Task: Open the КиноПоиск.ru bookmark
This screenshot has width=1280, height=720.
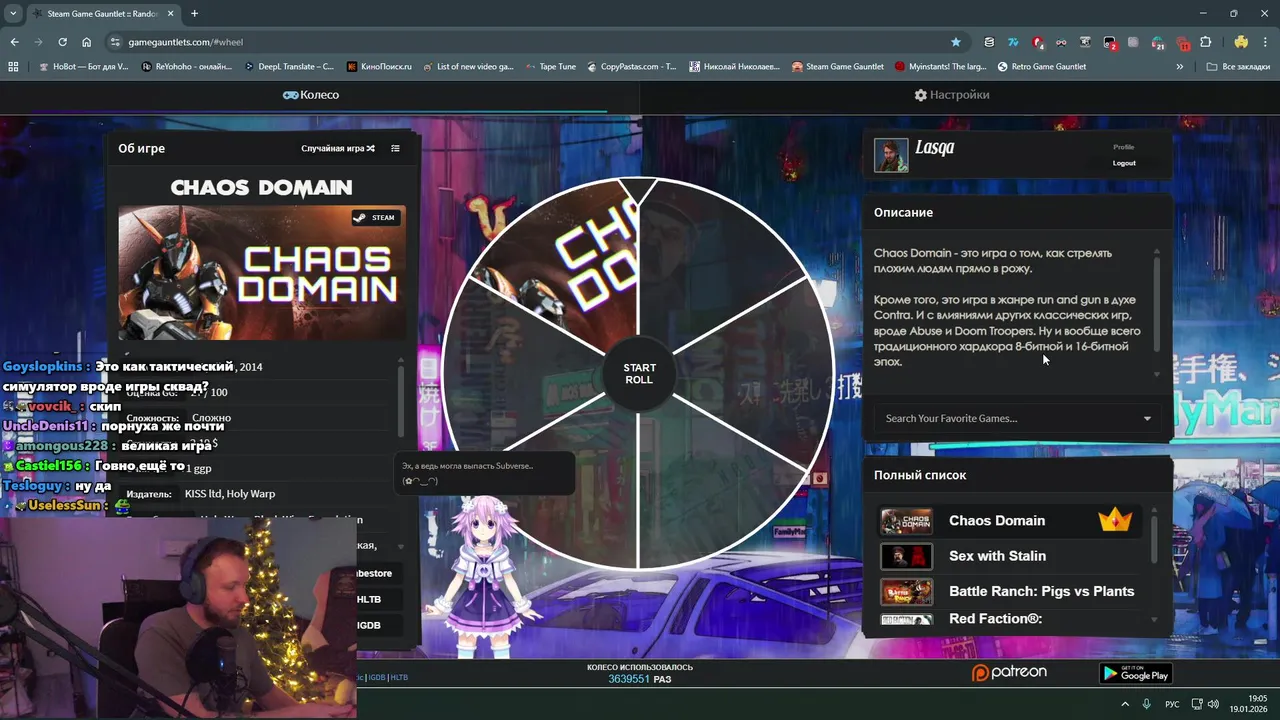Action: 380,67
